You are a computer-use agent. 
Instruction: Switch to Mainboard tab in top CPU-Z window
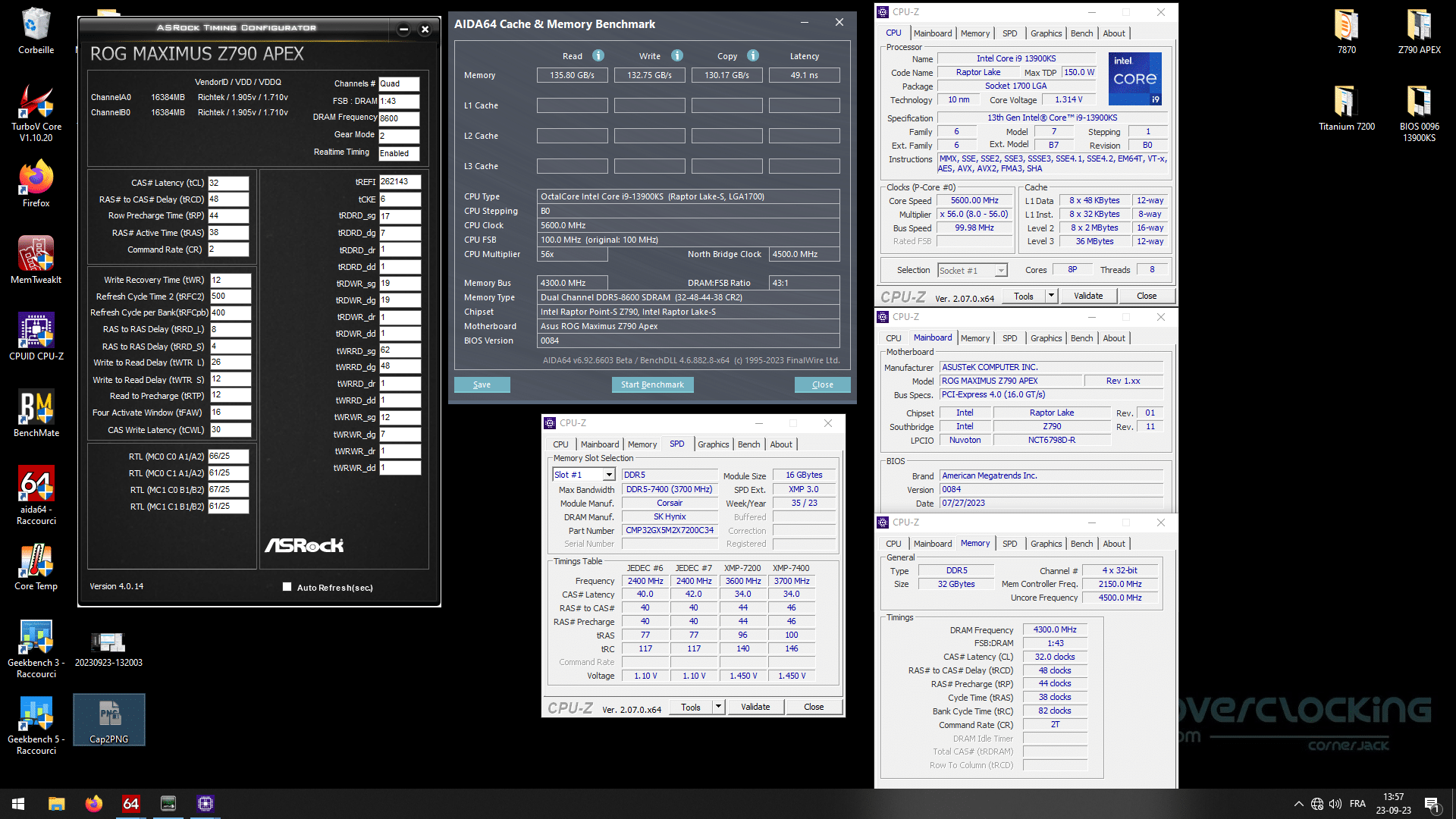point(933,33)
